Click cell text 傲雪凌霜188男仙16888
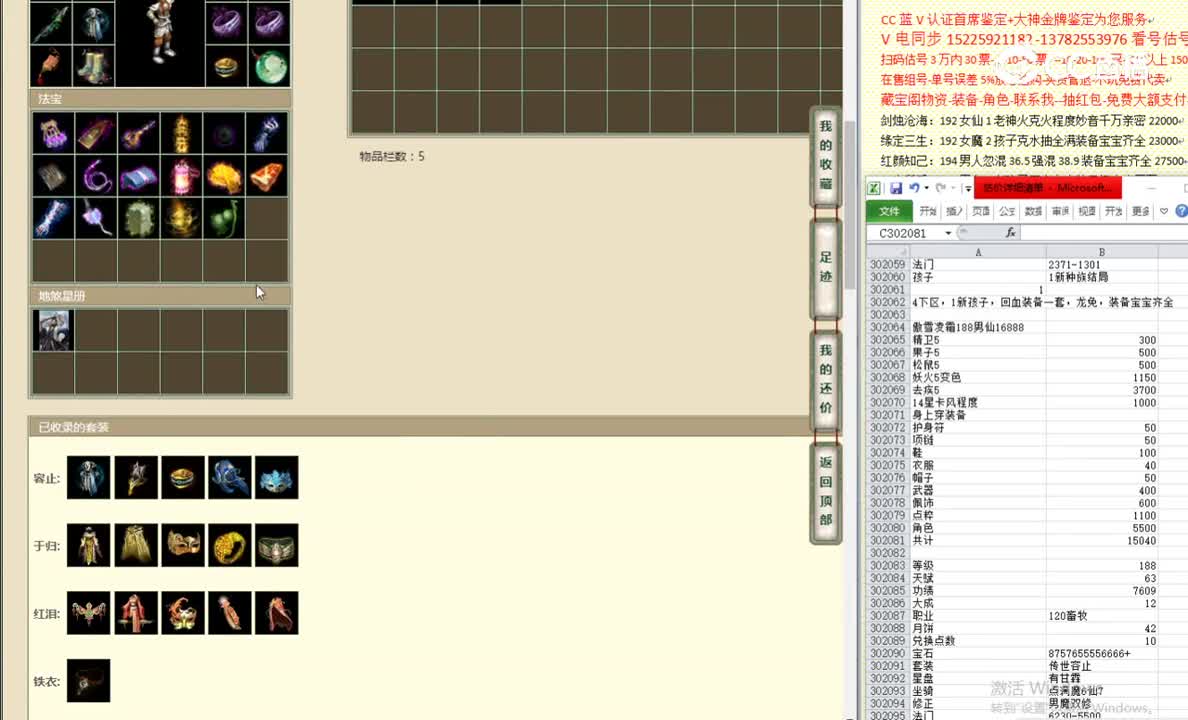This screenshot has width=1188, height=720. pyautogui.click(x=977, y=327)
